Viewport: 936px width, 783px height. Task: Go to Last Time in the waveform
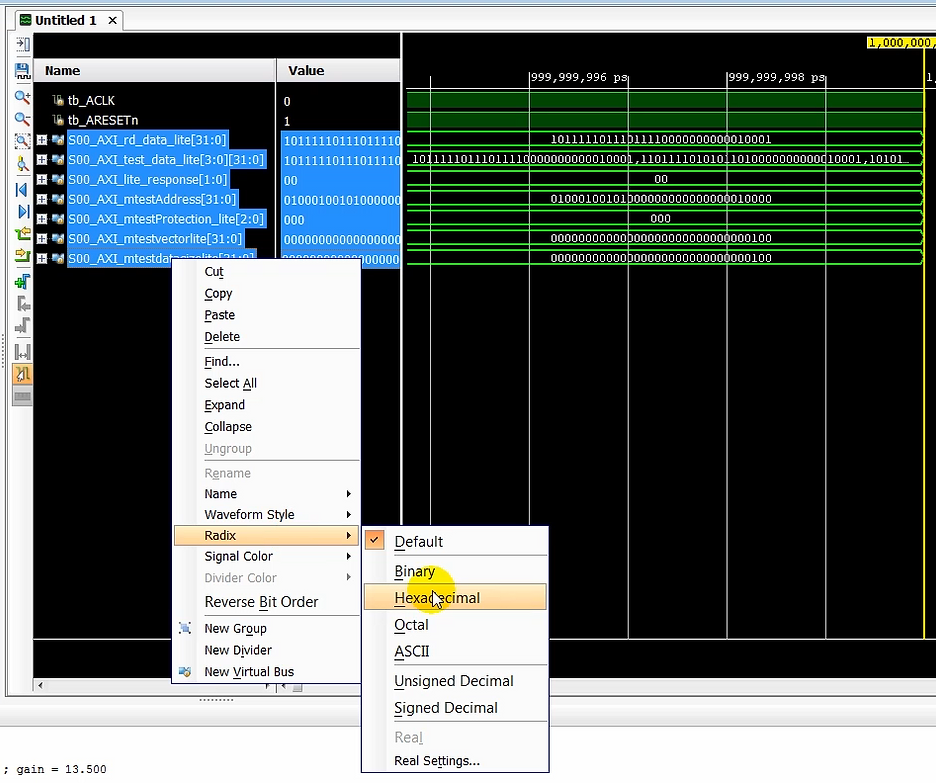[x=22, y=212]
